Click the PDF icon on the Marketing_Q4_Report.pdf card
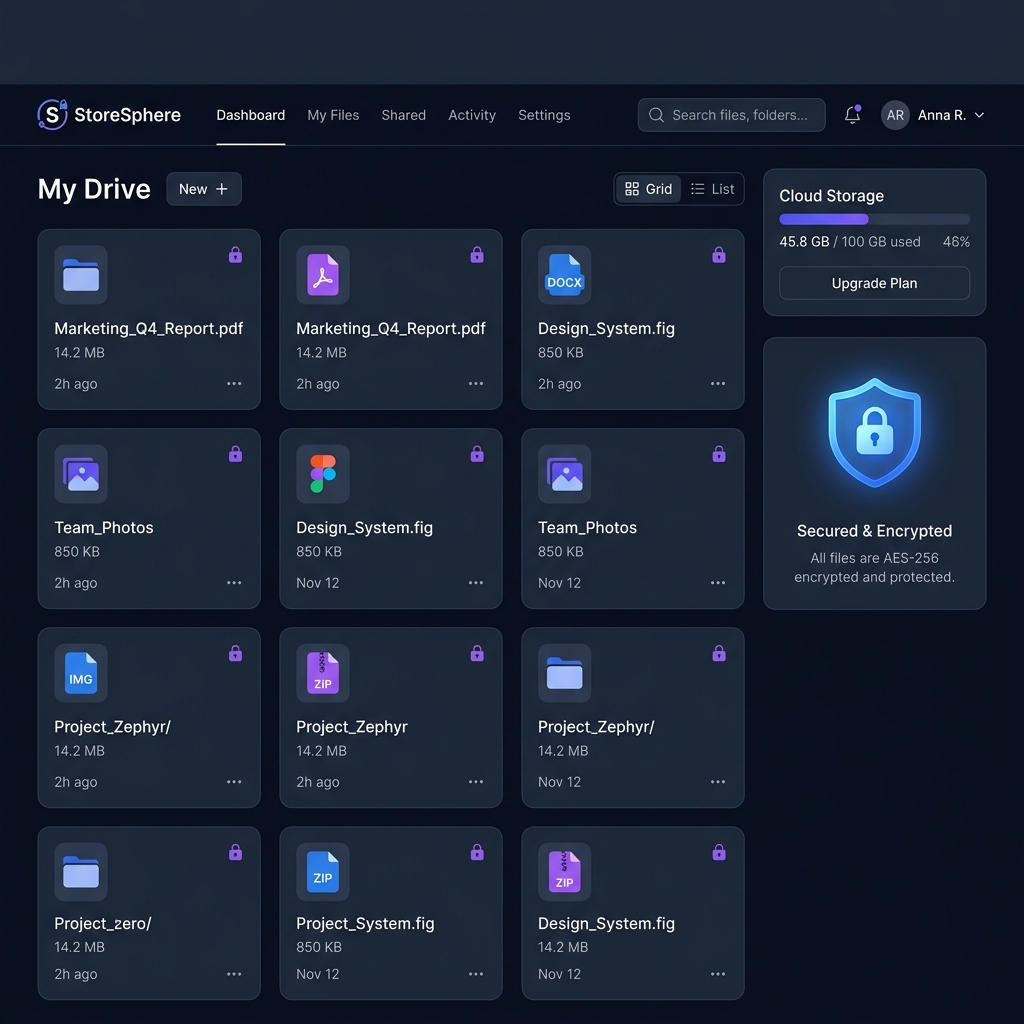 323,275
